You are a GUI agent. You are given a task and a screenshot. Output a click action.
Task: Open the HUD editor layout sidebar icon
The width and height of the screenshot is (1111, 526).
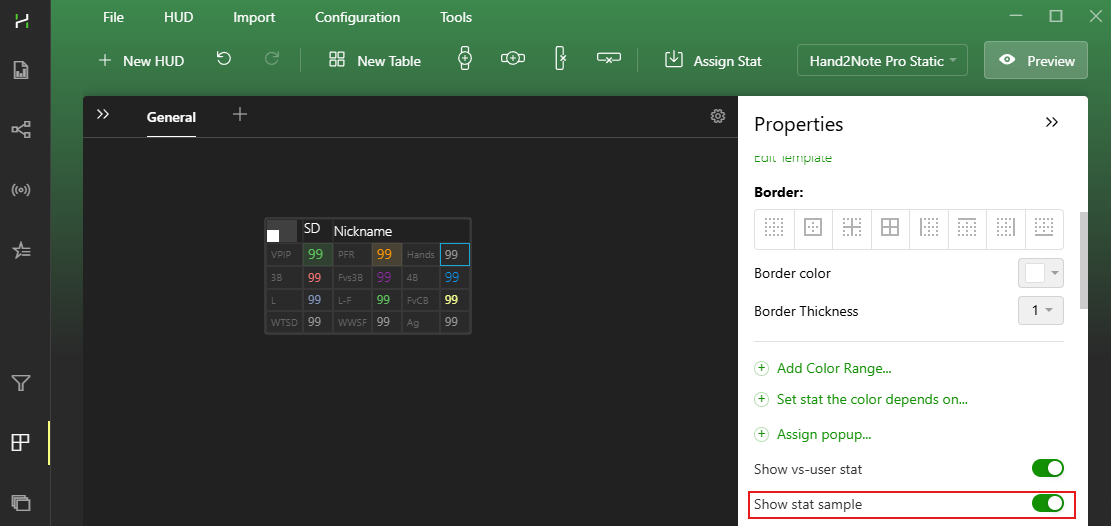coord(21,443)
